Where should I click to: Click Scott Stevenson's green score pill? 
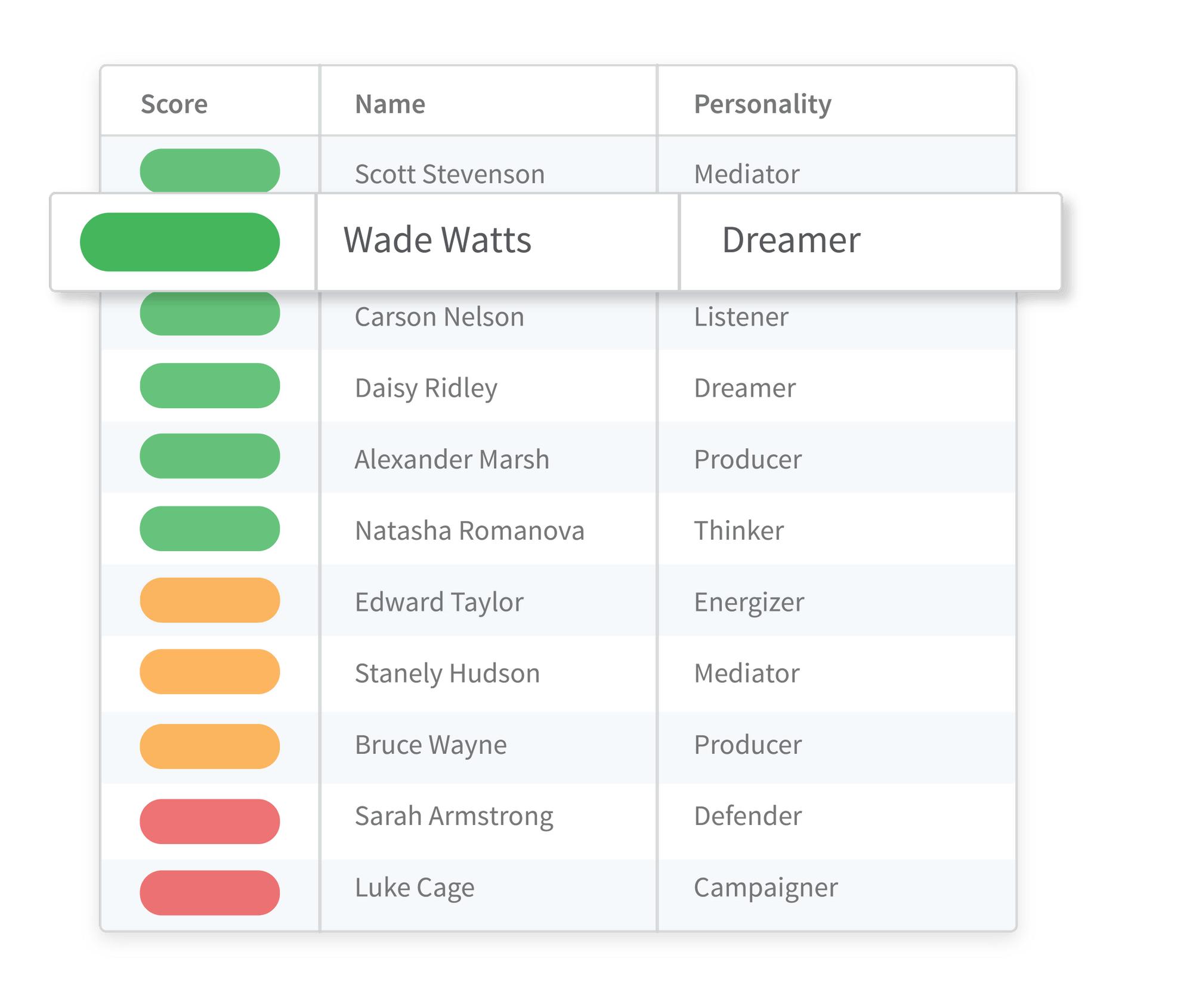click(210, 170)
